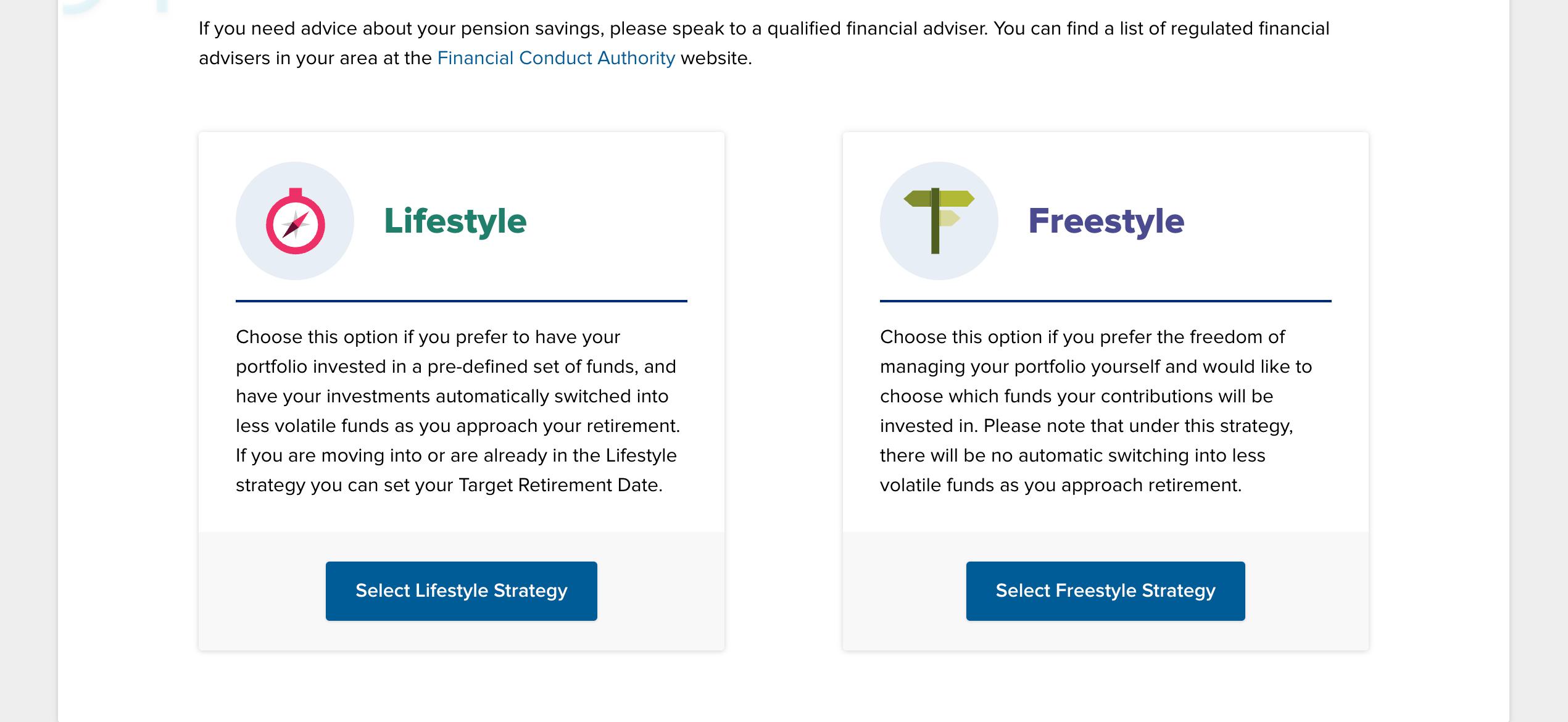Image resolution: width=1568 pixels, height=722 pixels.
Task: Click 'less volatile funds as you approach your retirement'
Action: (x=457, y=426)
